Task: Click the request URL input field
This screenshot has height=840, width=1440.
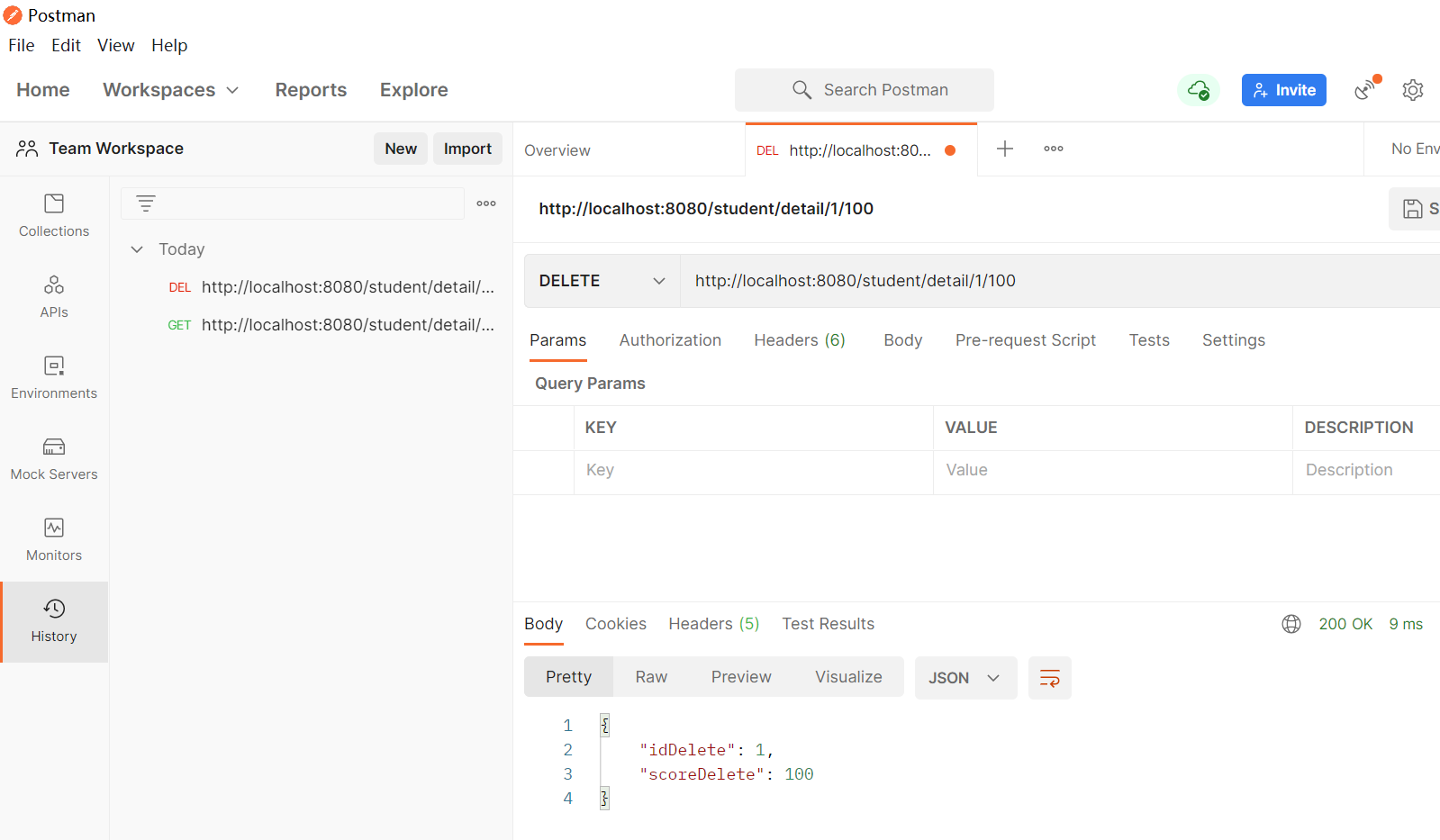Action: click(x=1060, y=281)
